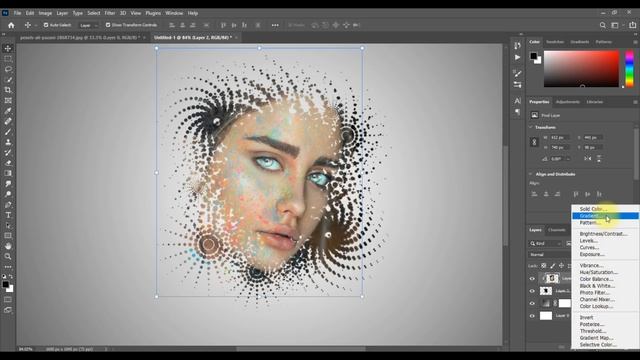Image resolution: width=640 pixels, height=360 pixels.
Task: Click the foreground color swatch in toolbar
Action: click(5, 284)
